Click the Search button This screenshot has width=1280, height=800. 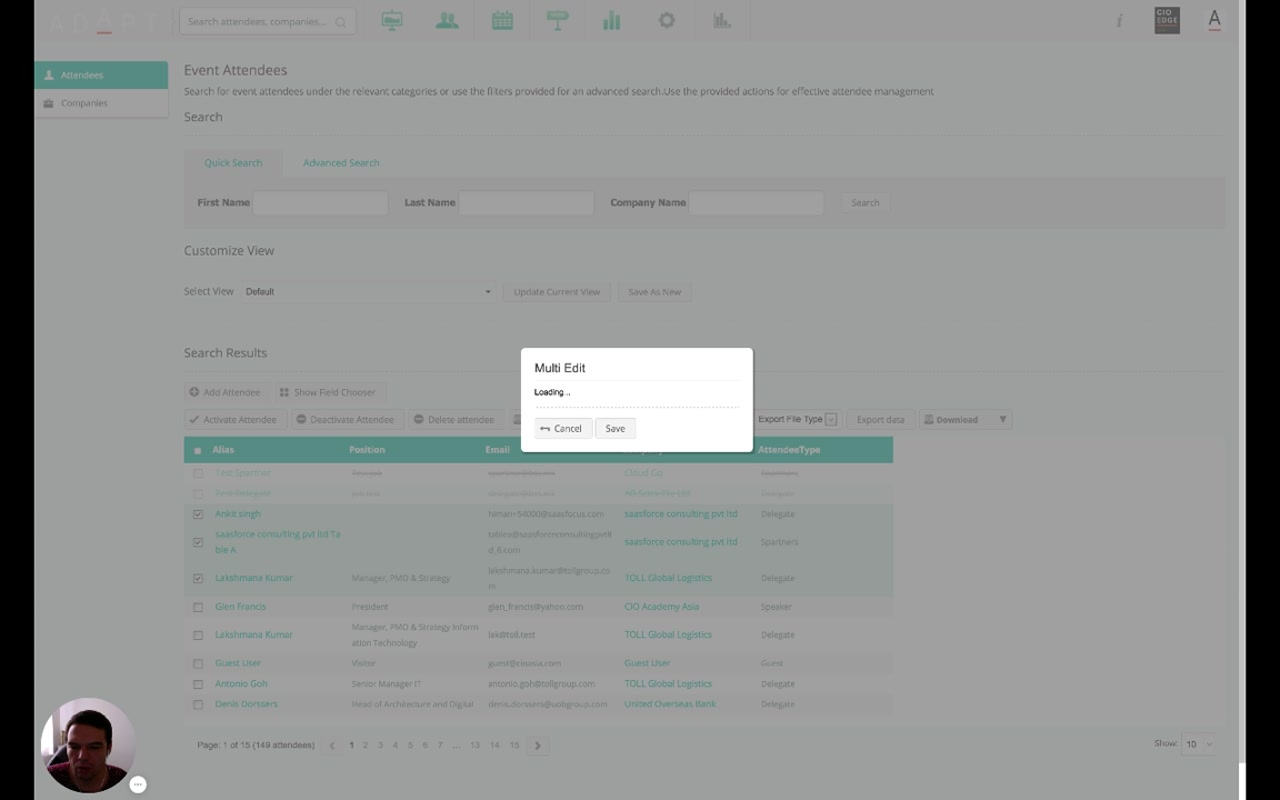tap(865, 203)
